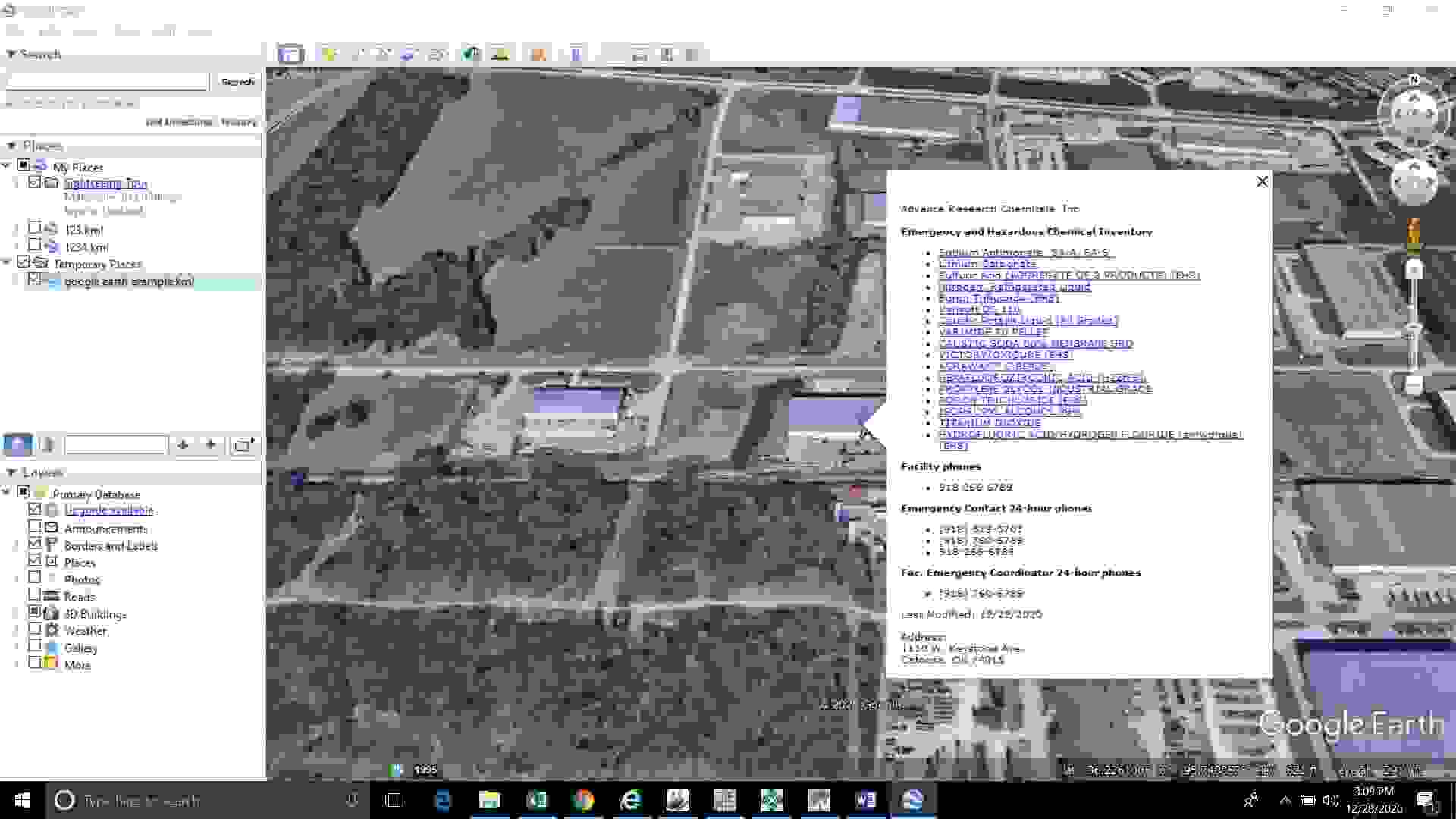Check the 123.kml place checkbox
The width and height of the screenshot is (1456, 819).
coord(35,227)
